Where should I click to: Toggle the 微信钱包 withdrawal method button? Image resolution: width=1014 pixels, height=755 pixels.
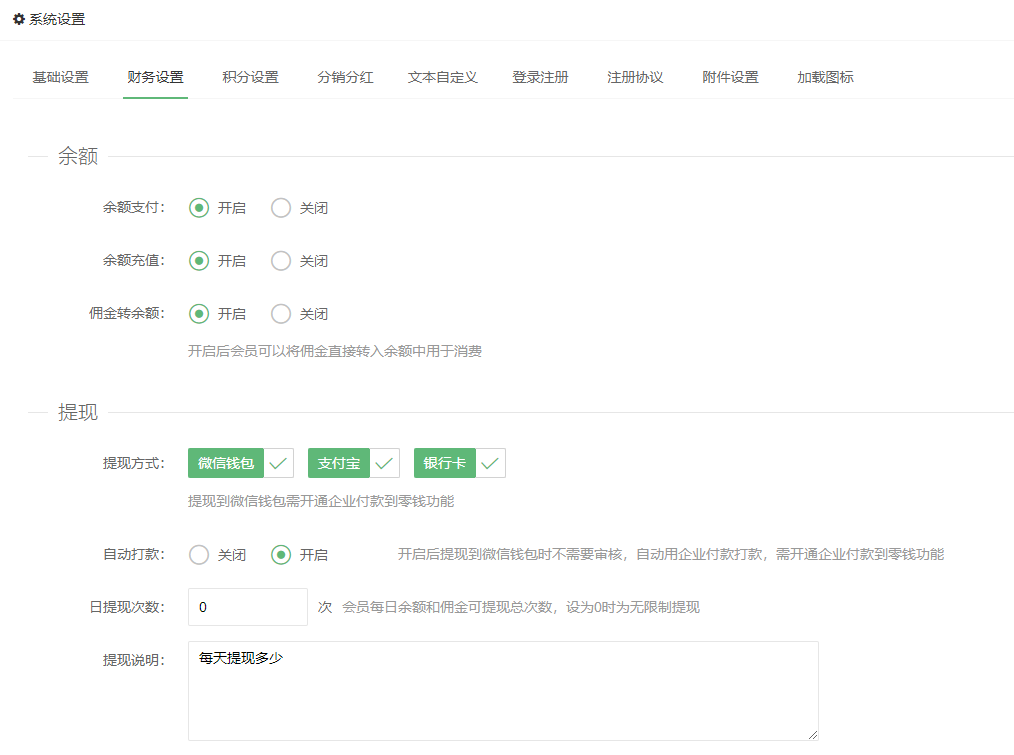[226, 463]
